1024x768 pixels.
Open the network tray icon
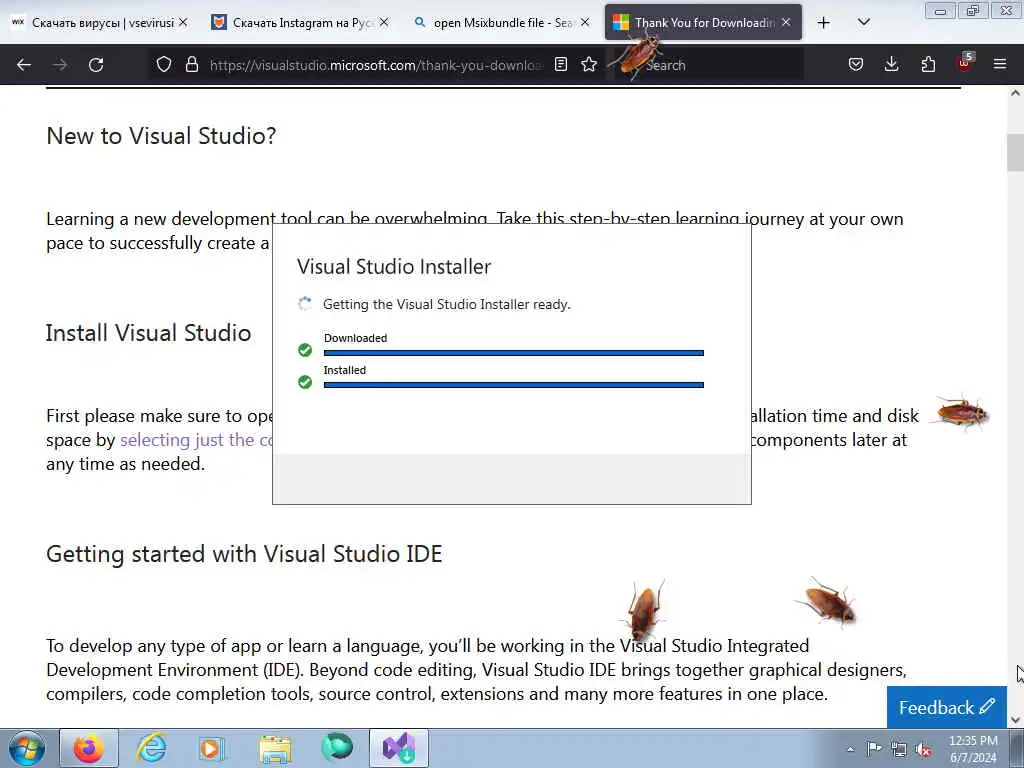click(x=899, y=749)
